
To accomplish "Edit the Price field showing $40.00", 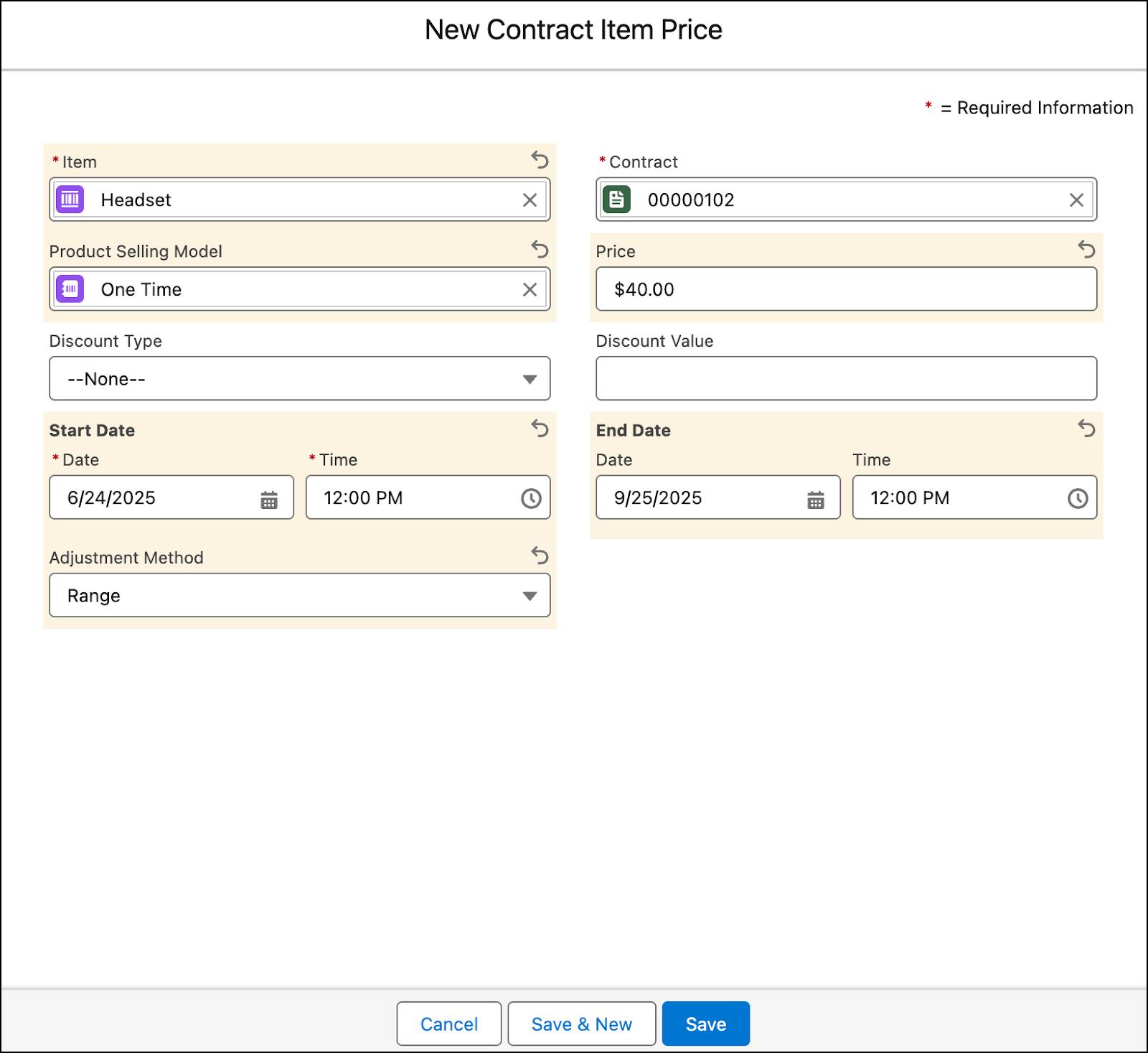I will point(847,289).
